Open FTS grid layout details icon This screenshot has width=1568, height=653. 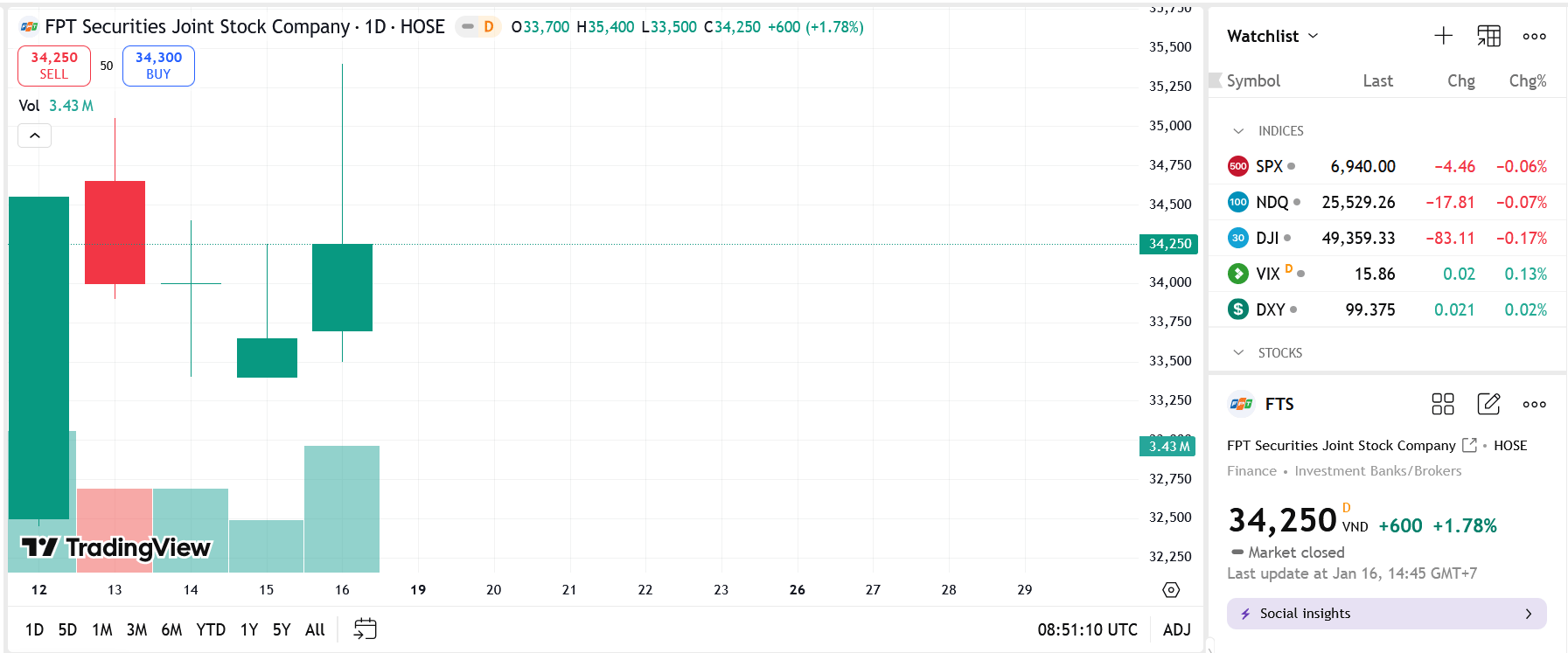[x=1442, y=404]
